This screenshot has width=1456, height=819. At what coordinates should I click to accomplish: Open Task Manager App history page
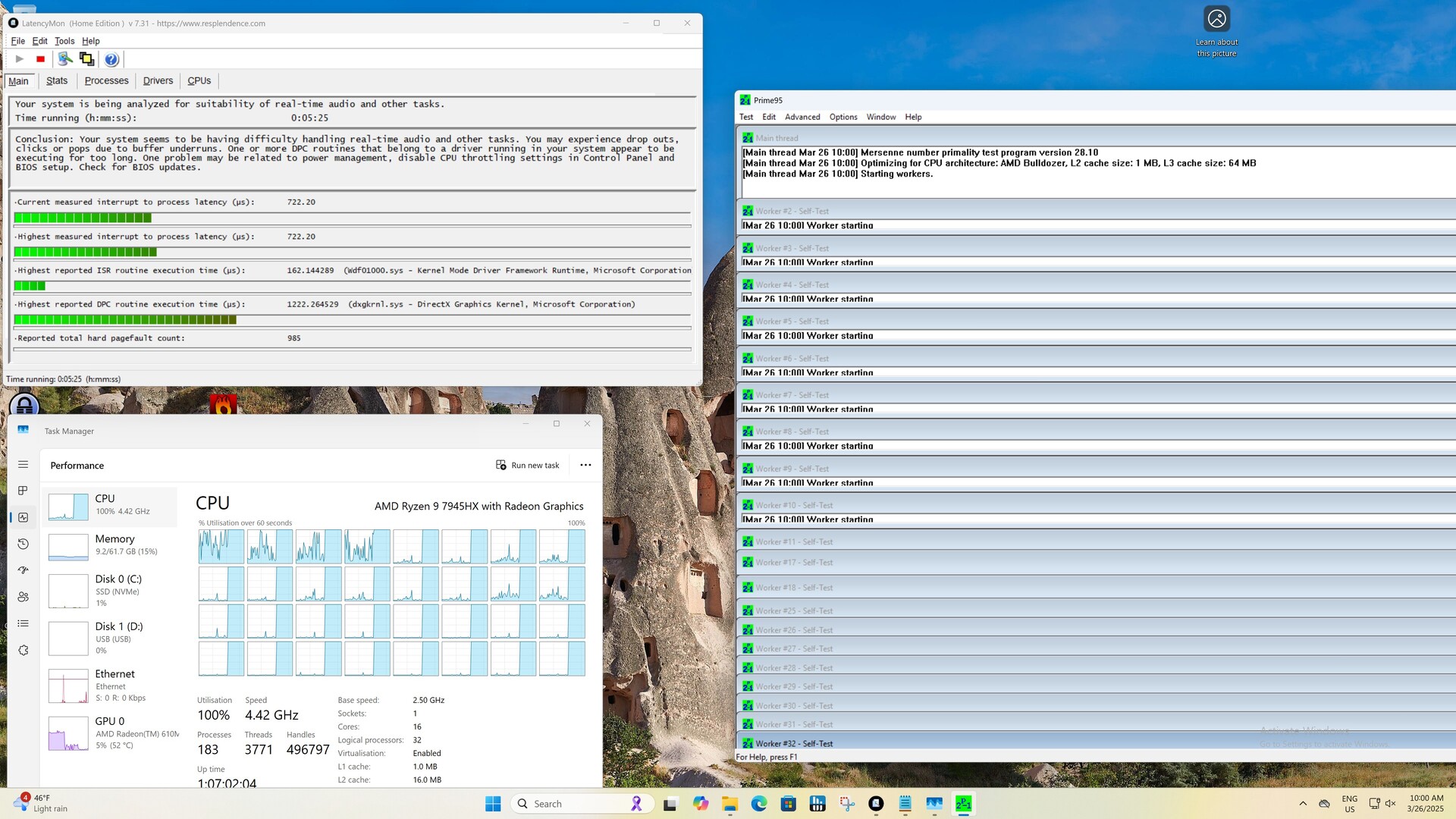tap(23, 544)
